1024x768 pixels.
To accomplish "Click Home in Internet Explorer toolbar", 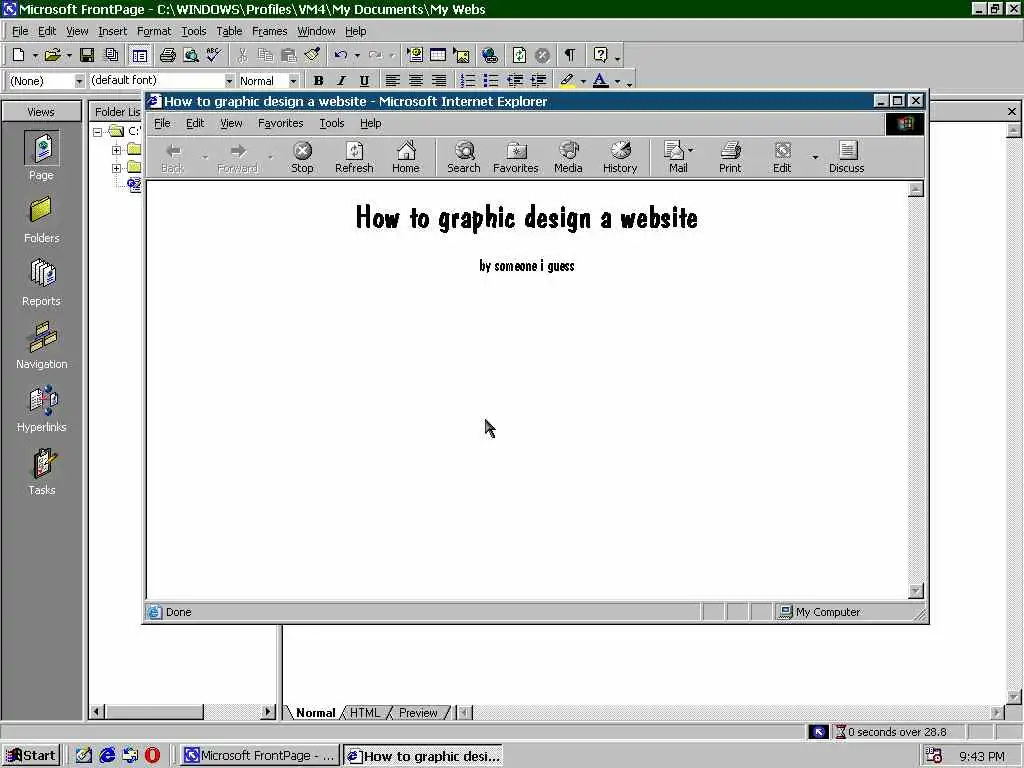I will tap(406, 157).
